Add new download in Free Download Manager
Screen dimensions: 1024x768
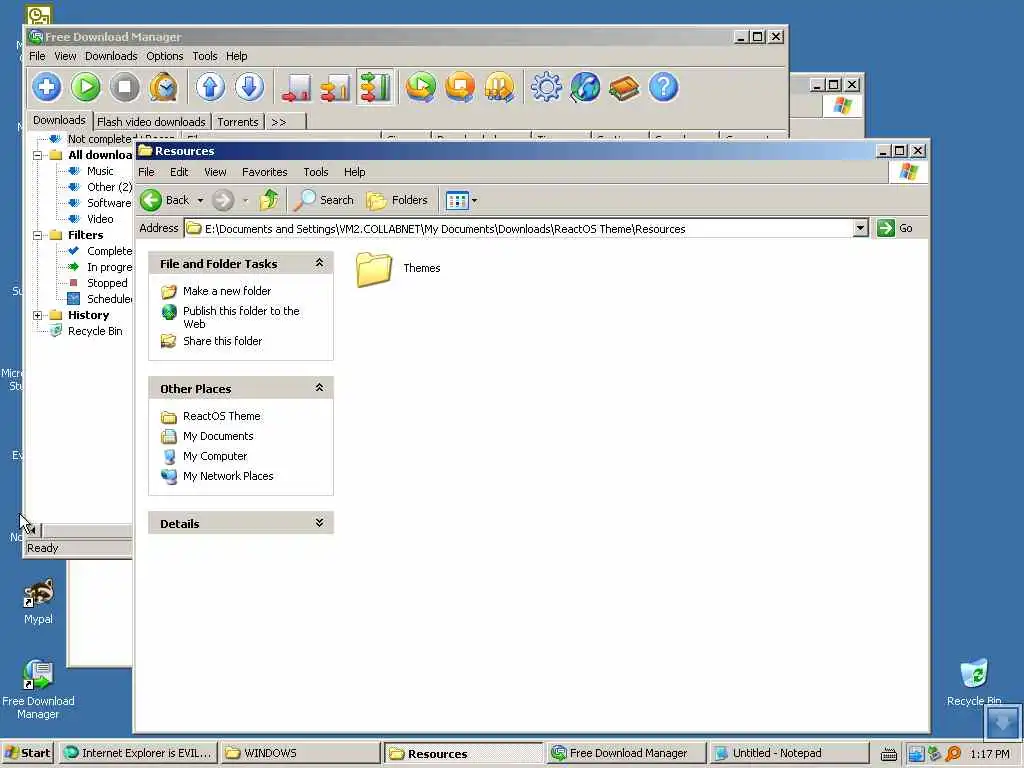tap(46, 87)
